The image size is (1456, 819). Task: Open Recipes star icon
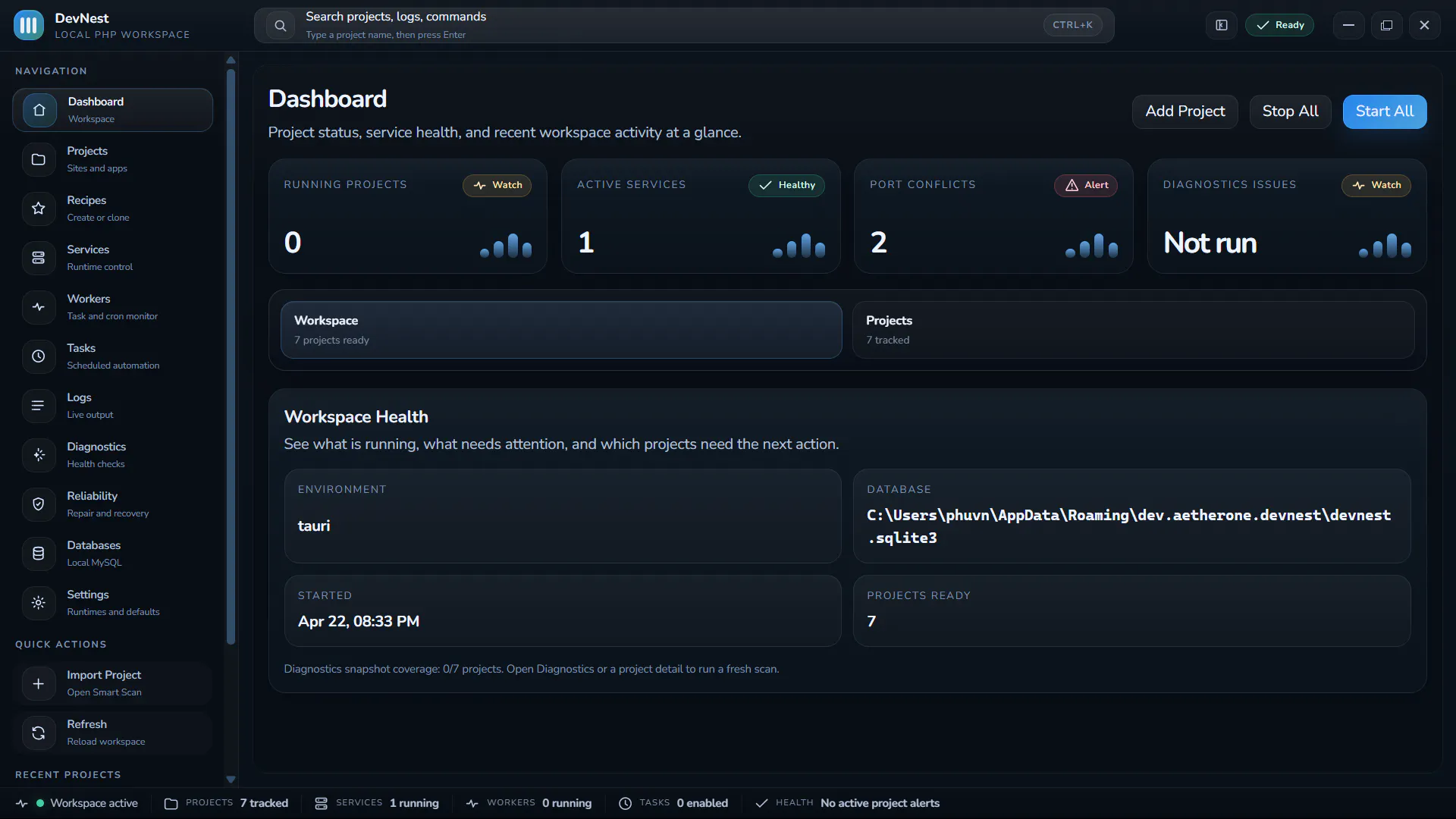click(x=39, y=209)
